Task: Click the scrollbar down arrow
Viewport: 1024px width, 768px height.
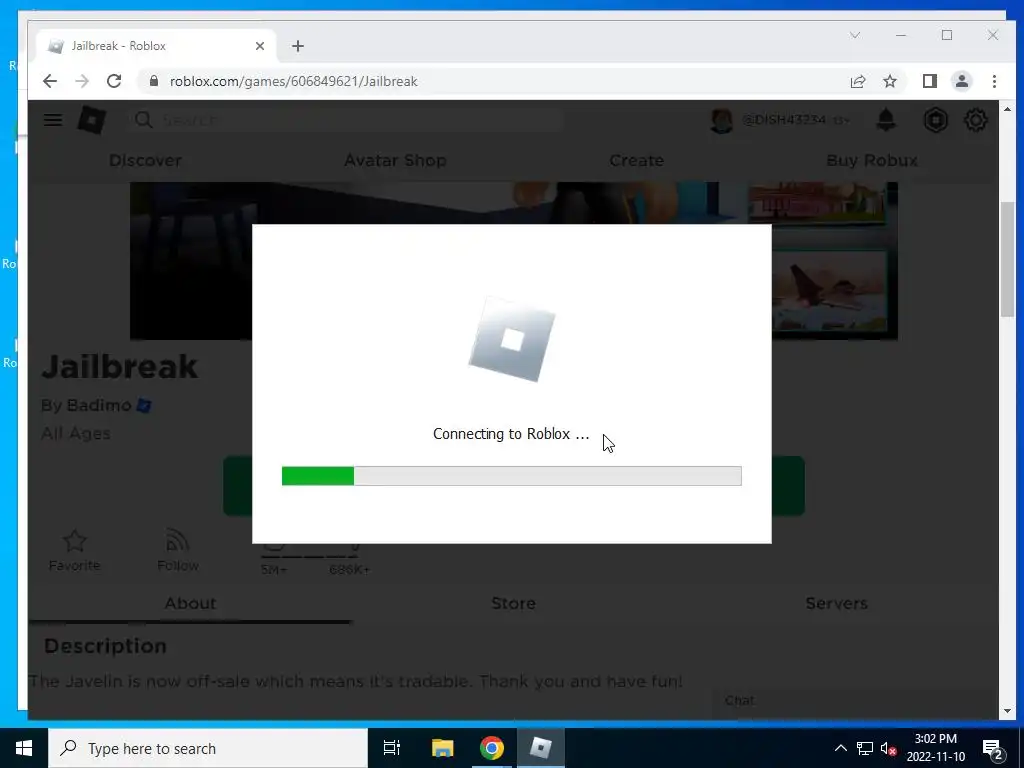Action: tap(1007, 711)
